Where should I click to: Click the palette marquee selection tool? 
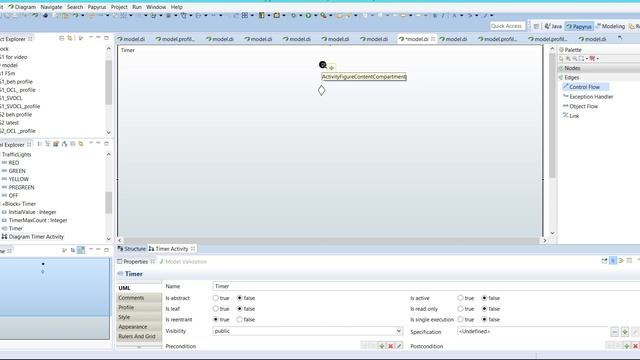click(581, 59)
